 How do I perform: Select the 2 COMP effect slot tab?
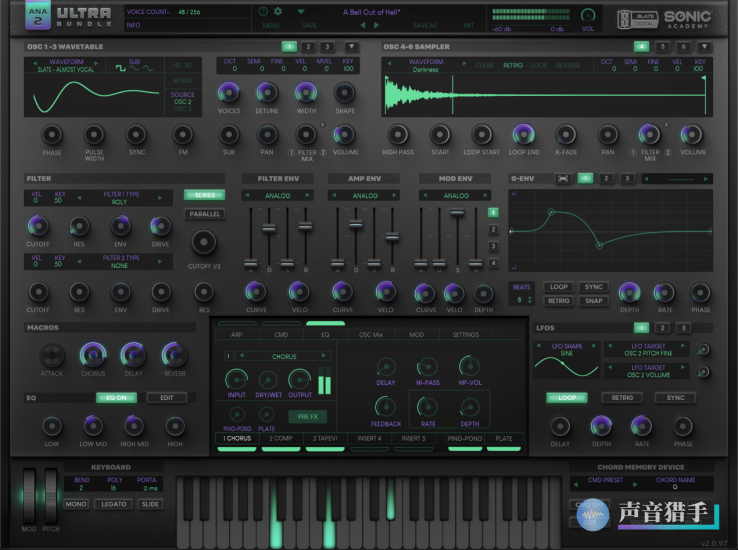(x=280, y=438)
